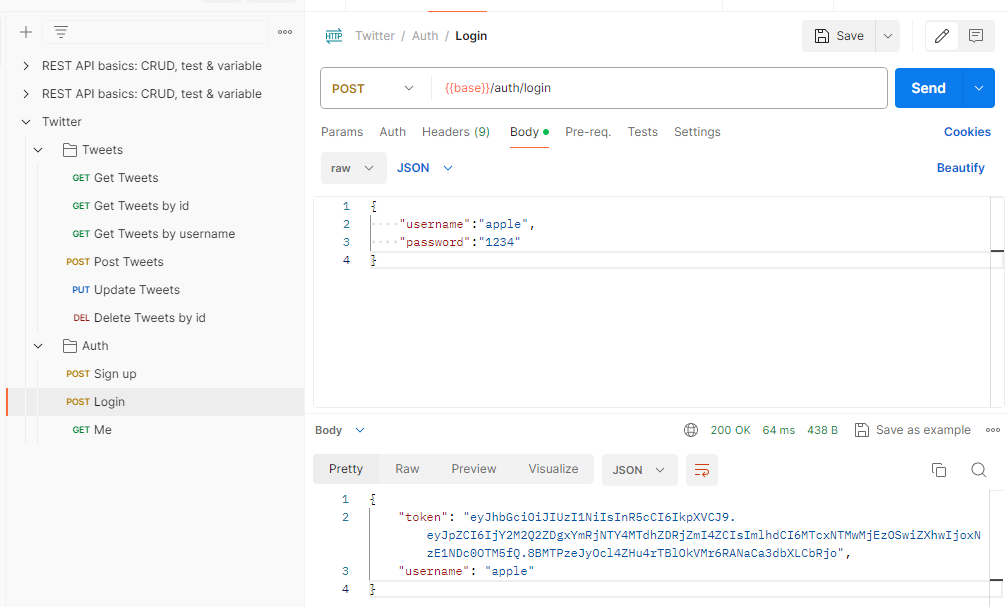The image size is (1008, 607).
Task: Expand the second REST API basics collection
Action: pos(26,94)
